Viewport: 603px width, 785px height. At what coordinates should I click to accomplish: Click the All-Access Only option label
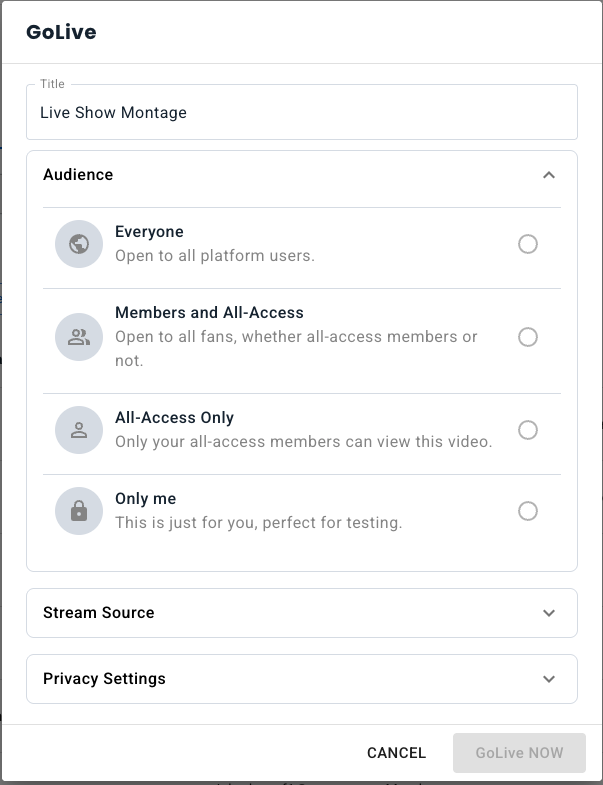174,418
